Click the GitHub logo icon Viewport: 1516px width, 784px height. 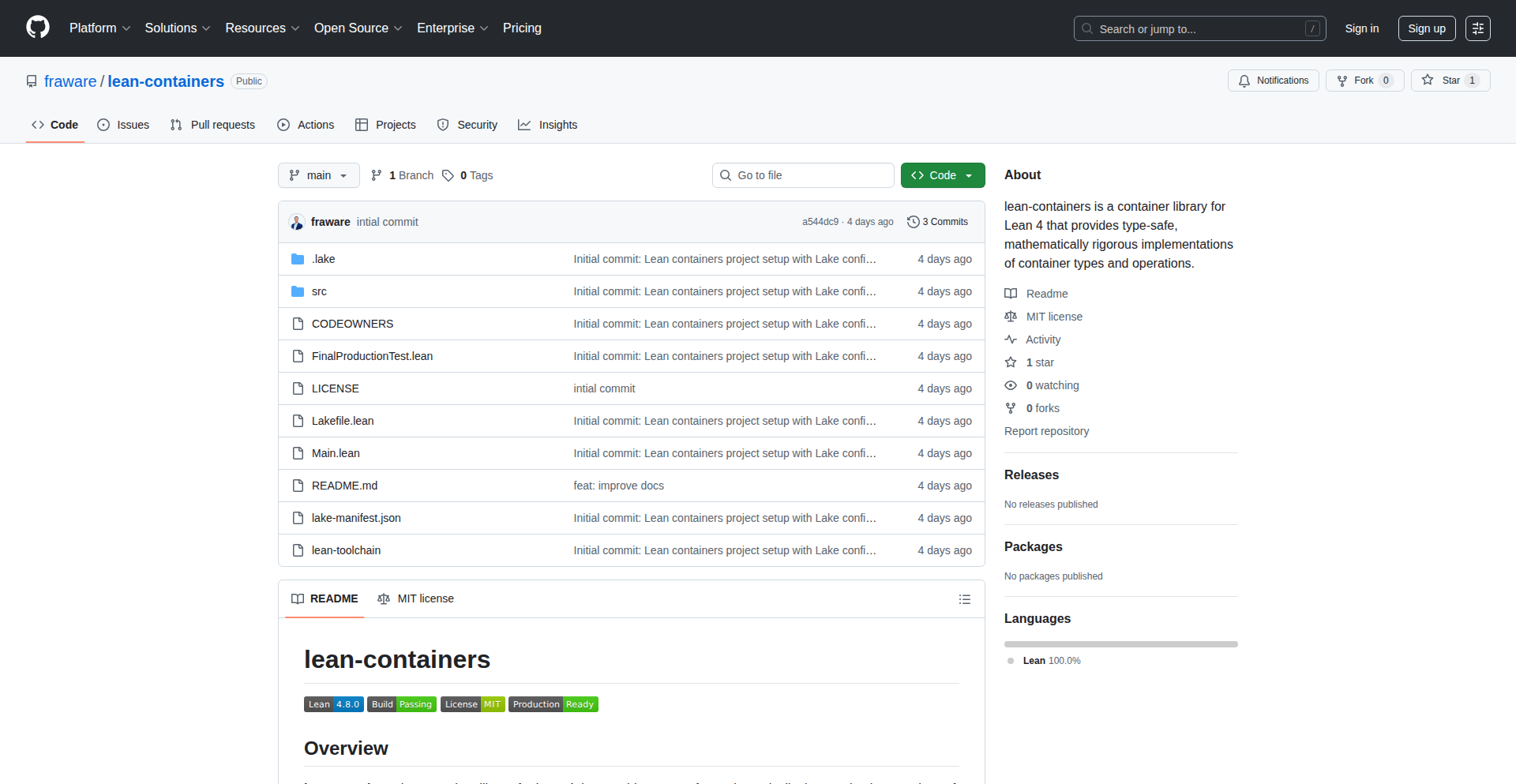(x=38, y=28)
